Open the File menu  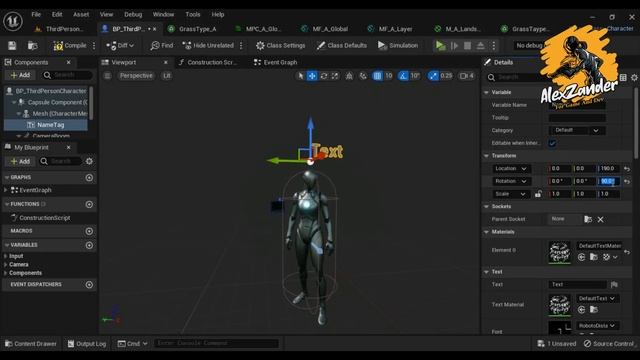click(36, 14)
